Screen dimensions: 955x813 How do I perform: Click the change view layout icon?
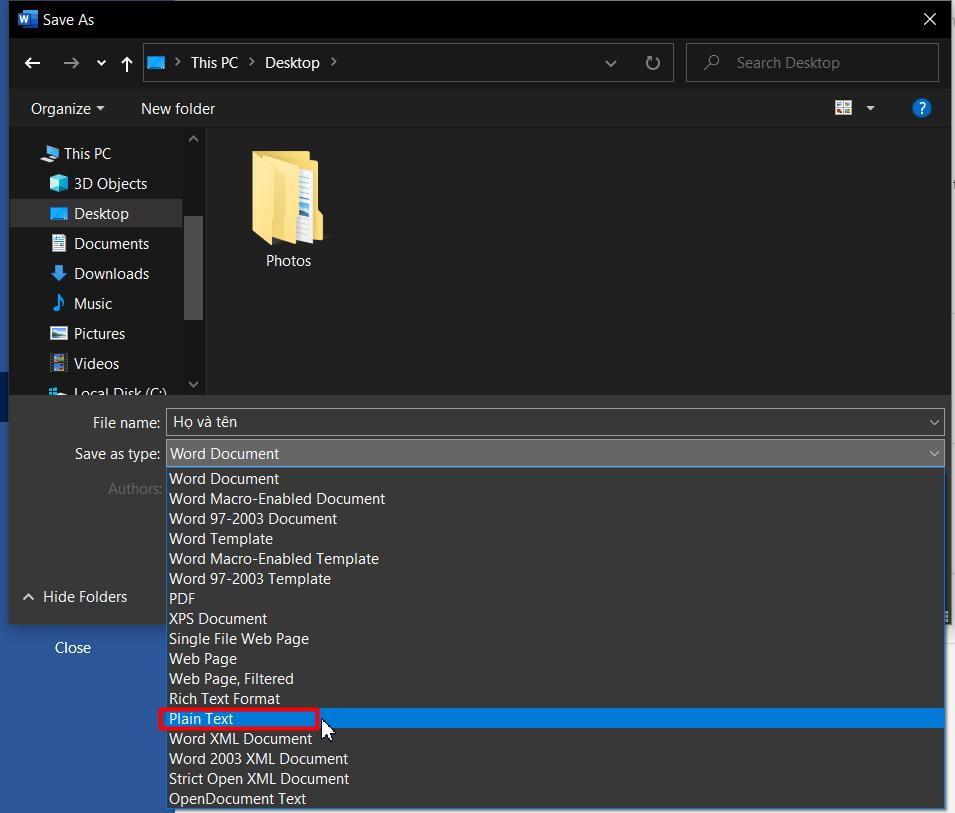[x=845, y=107]
